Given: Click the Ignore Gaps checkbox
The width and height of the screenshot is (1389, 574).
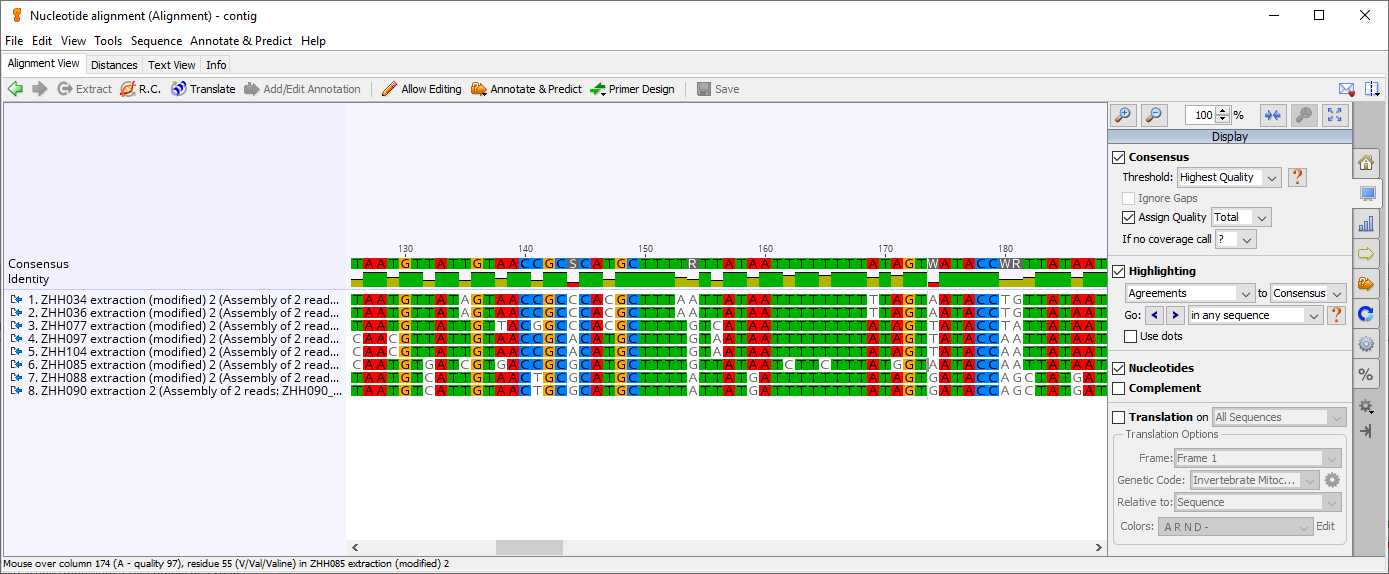Looking at the screenshot, I should (x=1129, y=198).
